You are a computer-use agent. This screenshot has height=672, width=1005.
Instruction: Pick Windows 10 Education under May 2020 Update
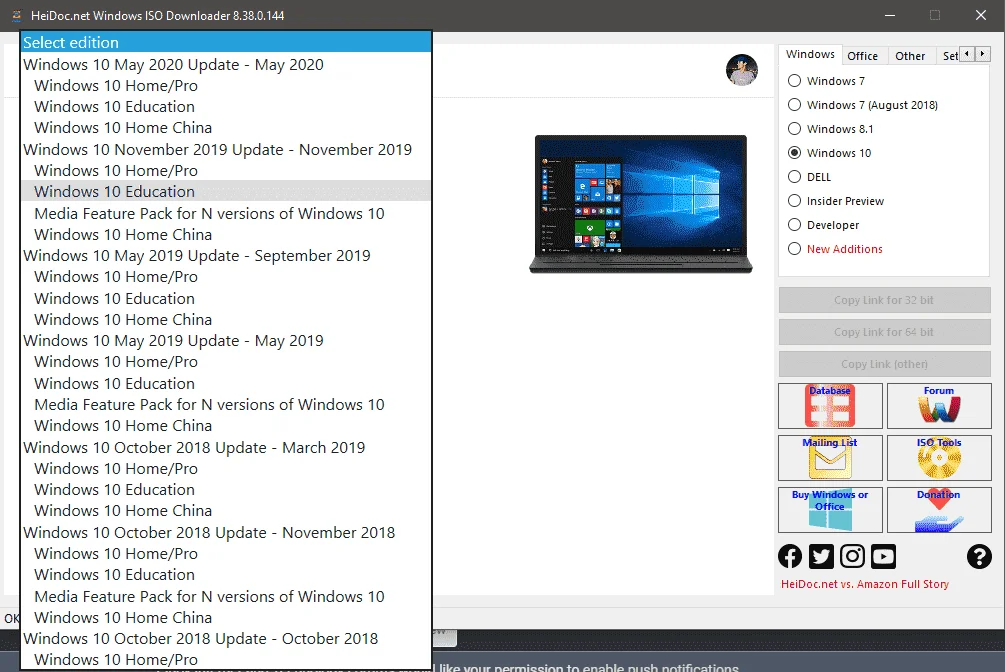point(226,107)
